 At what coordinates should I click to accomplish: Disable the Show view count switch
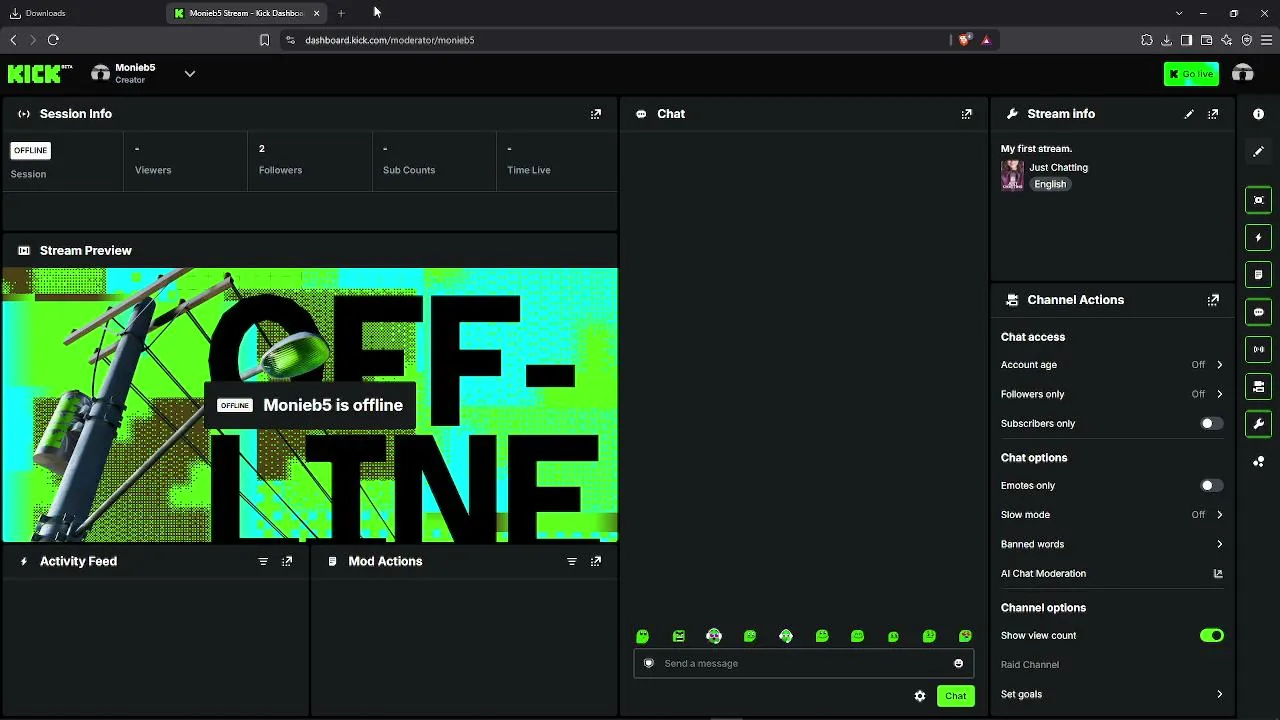1211,635
